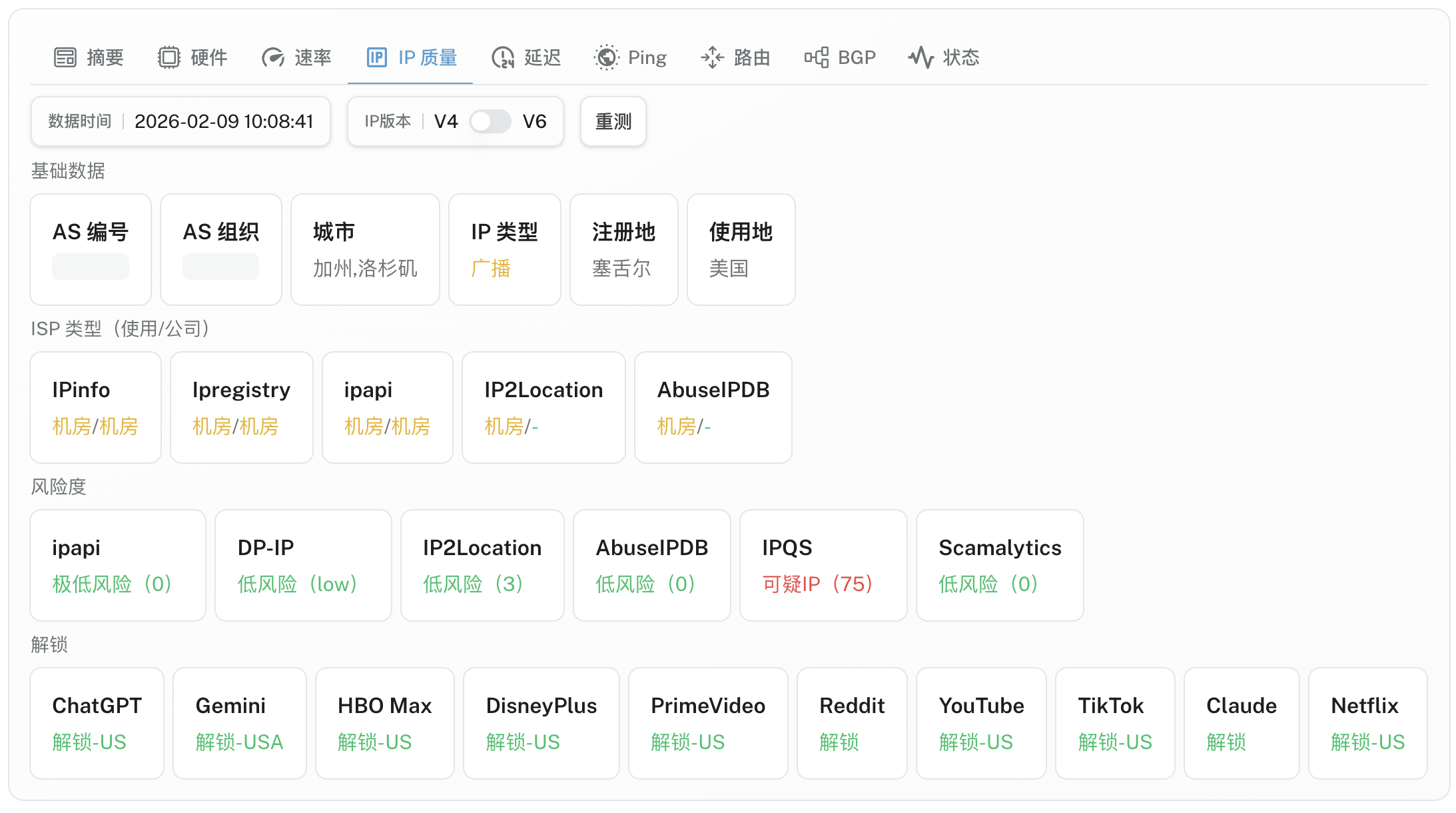The height and width of the screenshot is (813, 1456).
Task: Click the latency (延迟) clock icon
Action: click(503, 57)
